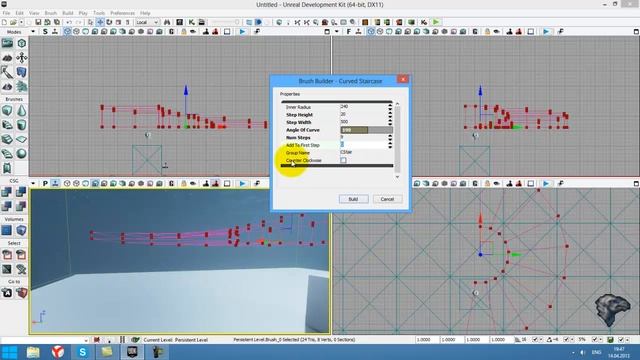
Task: Select the Sheet brush builder
Action: 22,139
